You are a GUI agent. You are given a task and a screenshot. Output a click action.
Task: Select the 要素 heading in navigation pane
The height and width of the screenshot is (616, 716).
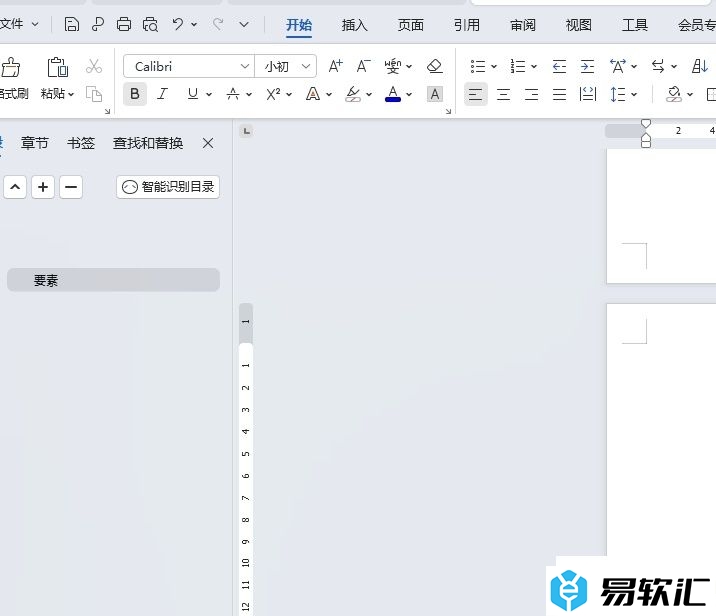[x=113, y=280]
